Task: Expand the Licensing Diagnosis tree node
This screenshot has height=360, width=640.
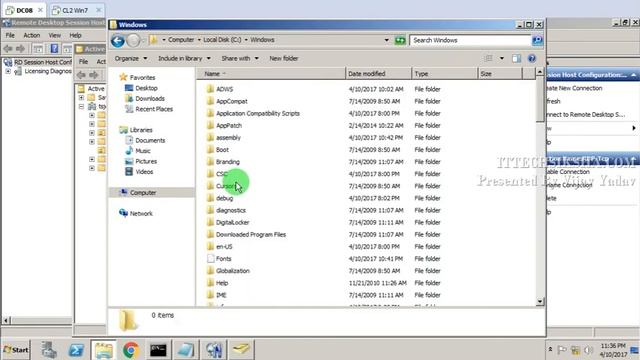Action: 8,71
